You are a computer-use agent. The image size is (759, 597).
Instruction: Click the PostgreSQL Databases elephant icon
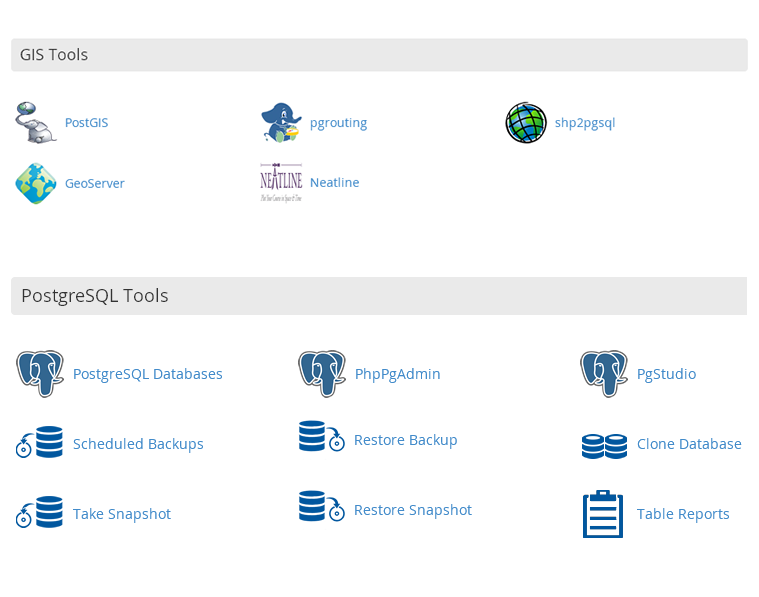click(40, 374)
